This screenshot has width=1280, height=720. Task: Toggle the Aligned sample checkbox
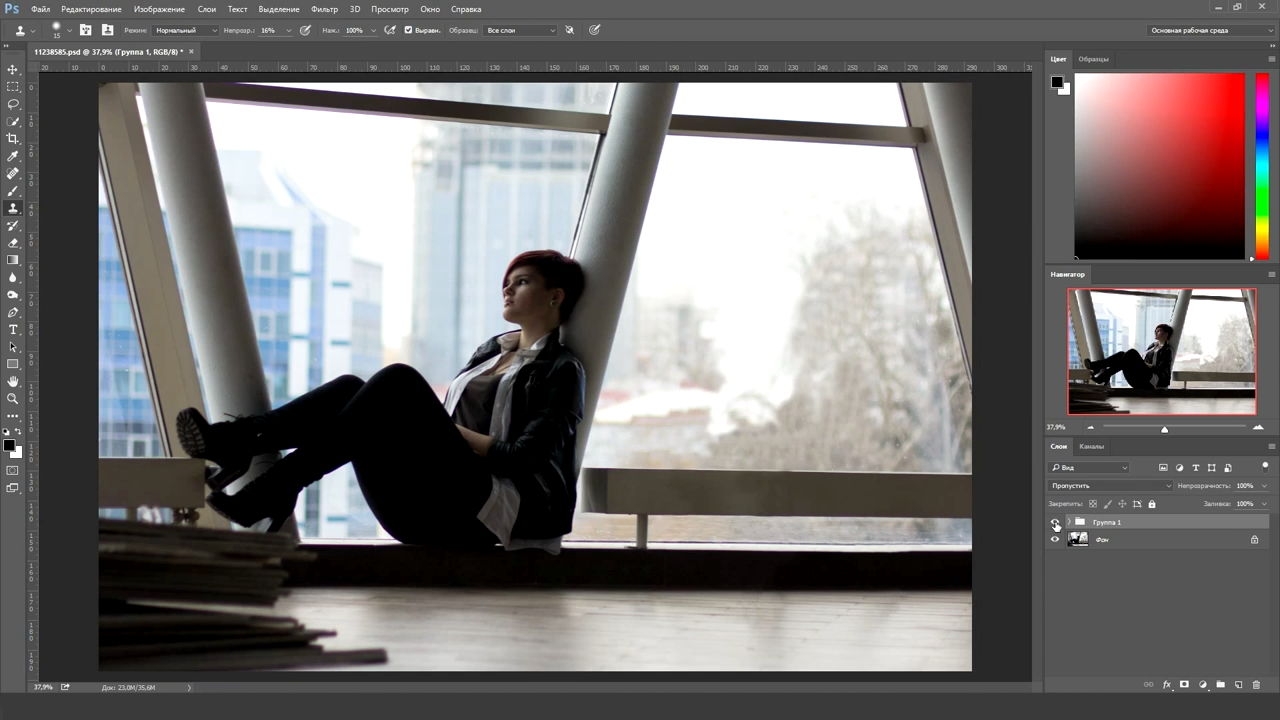point(408,30)
